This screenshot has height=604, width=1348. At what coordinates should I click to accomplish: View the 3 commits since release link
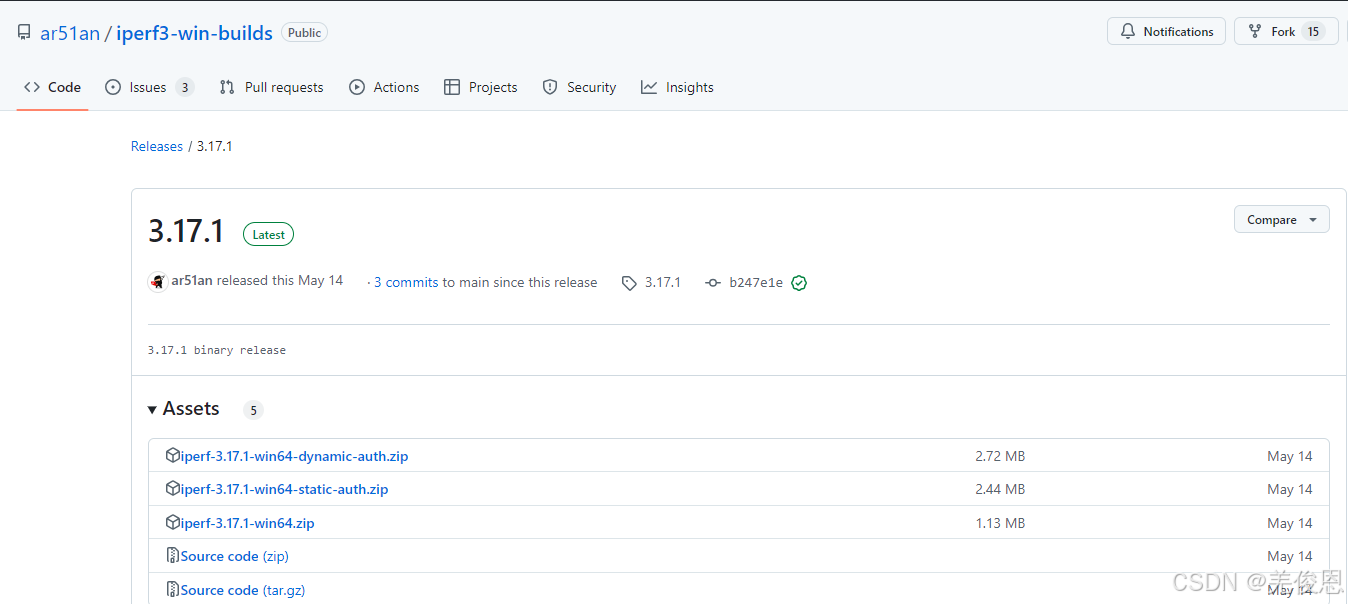tap(406, 283)
